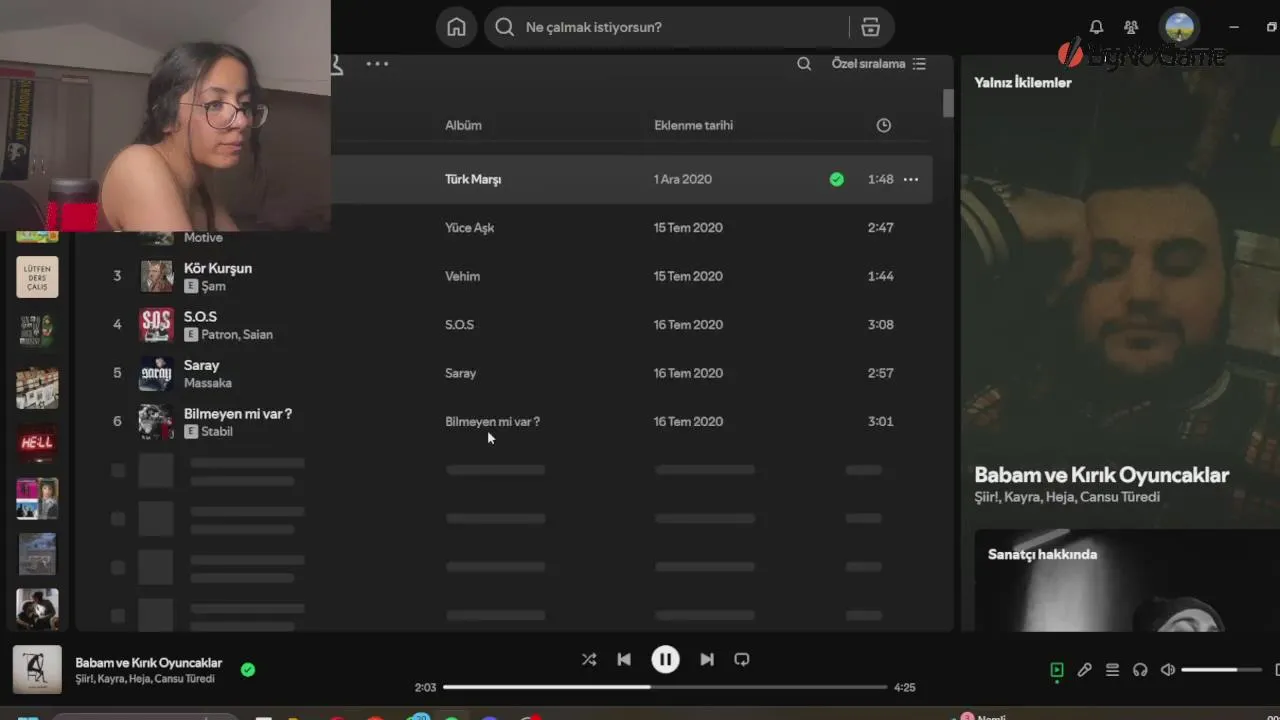This screenshot has width=1280, height=720.
Task: Click the now playing album art thumbnail
Action: pos(37,670)
